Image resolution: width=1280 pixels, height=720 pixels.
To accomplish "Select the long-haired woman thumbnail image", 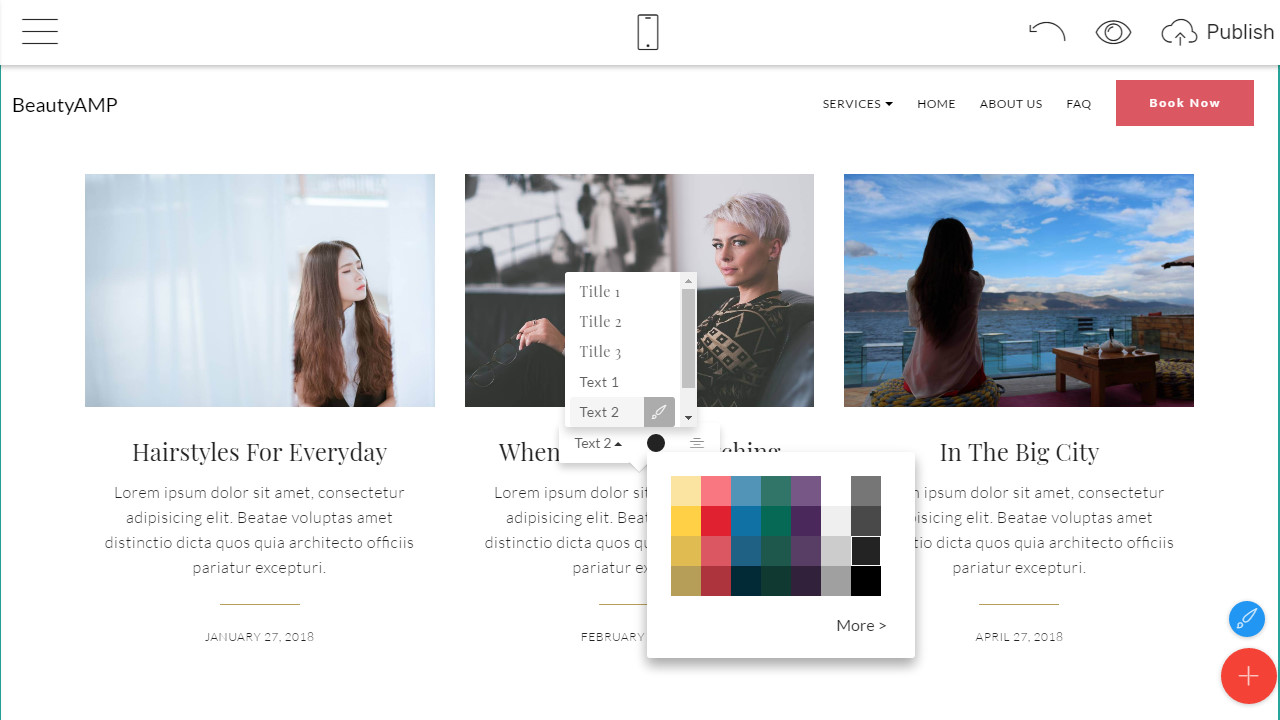I will click(260, 290).
